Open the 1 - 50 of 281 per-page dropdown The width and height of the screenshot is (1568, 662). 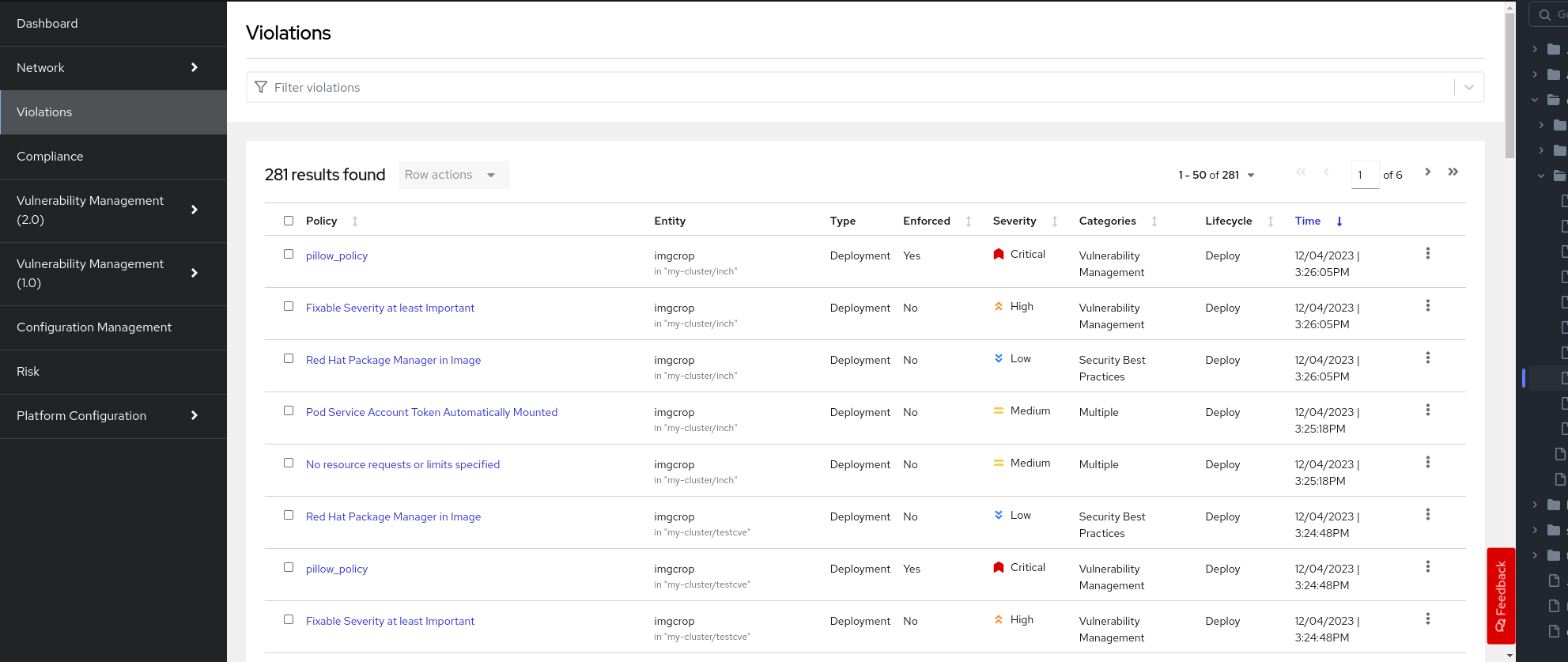pyautogui.click(x=1216, y=175)
